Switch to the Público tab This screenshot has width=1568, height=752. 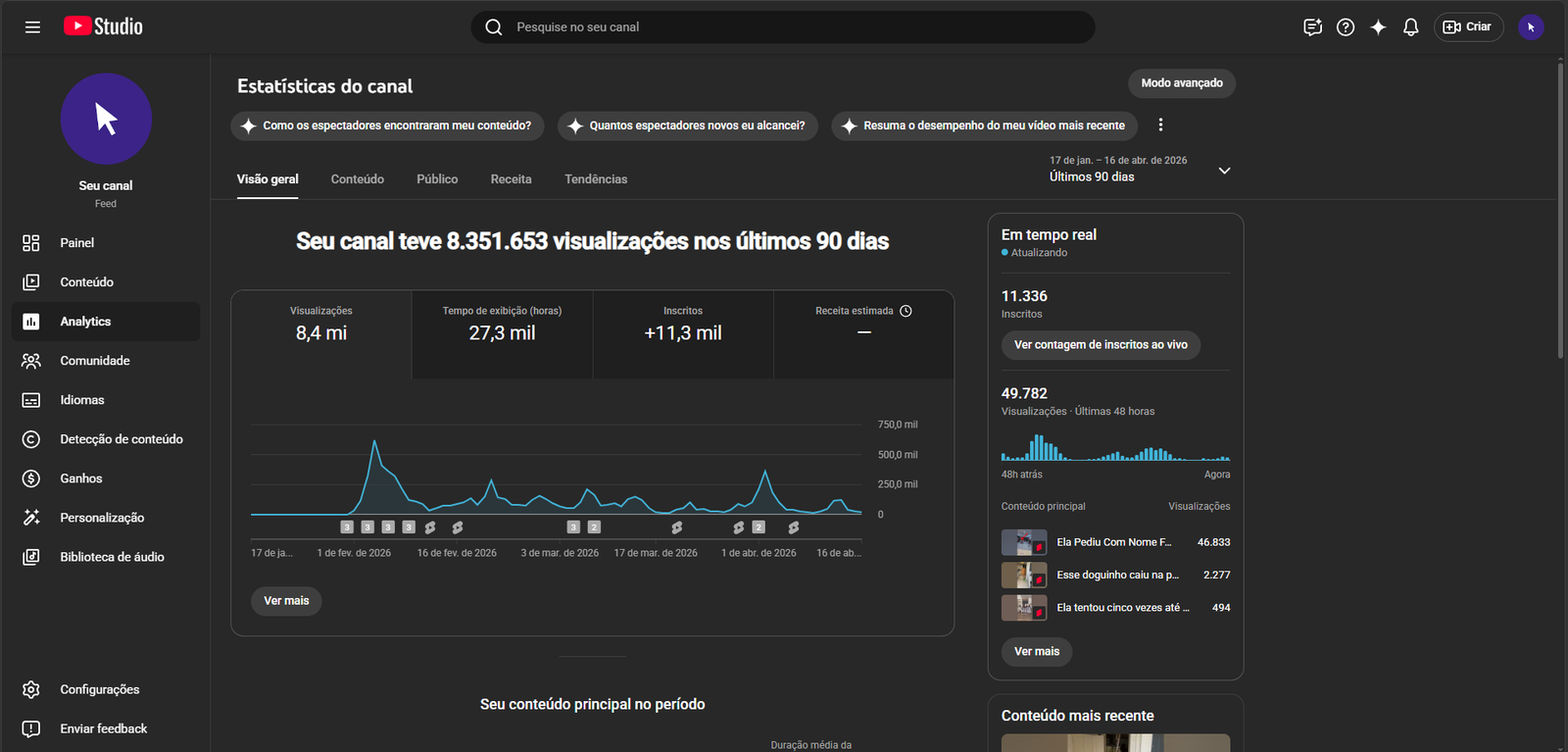[x=437, y=179]
